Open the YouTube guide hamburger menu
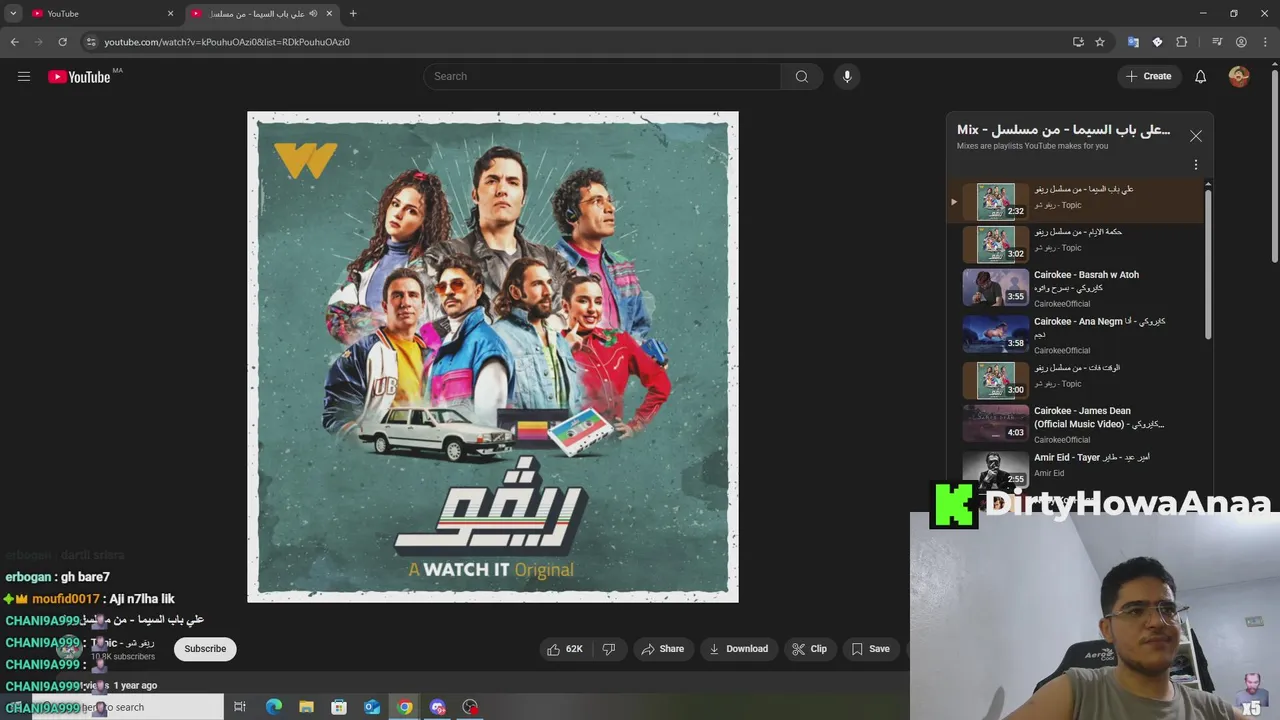Viewport: 1280px width, 720px height. coord(24,76)
